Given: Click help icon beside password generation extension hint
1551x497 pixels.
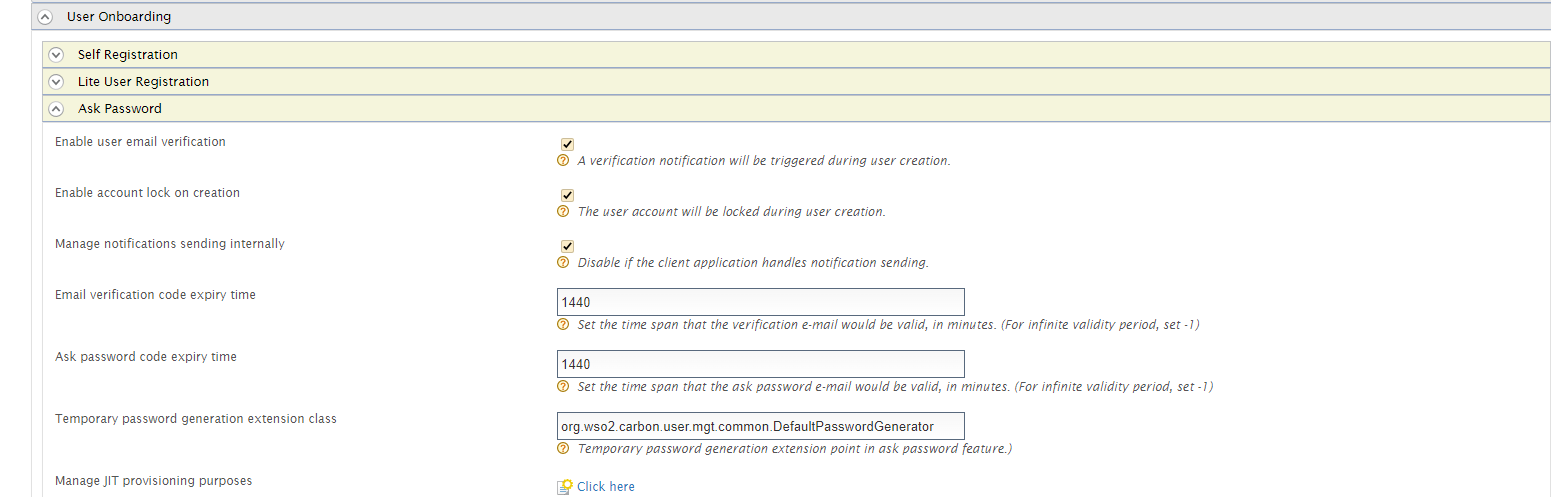Looking at the screenshot, I should click(563, 448).
